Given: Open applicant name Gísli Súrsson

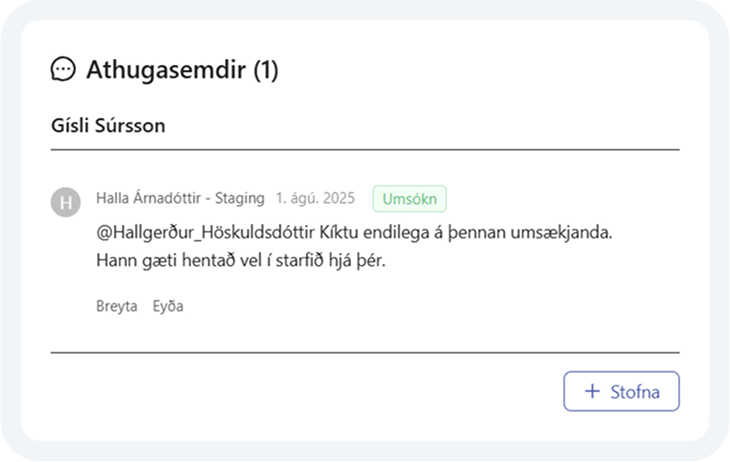Looking at the screenshot, I should point(108,125).
